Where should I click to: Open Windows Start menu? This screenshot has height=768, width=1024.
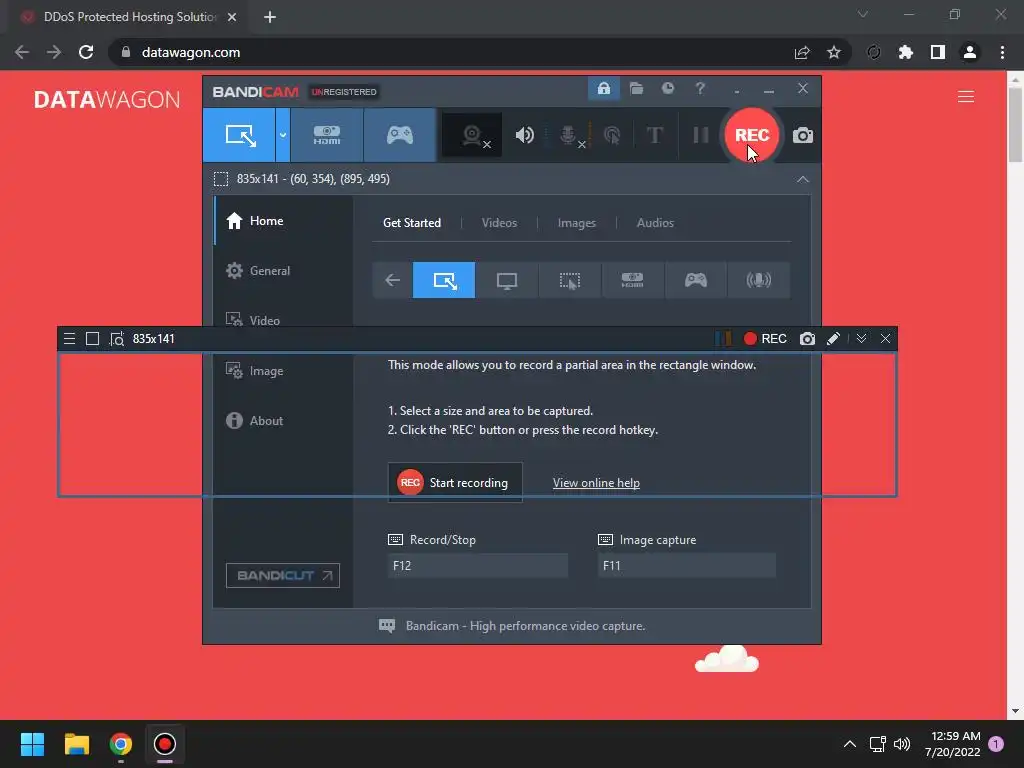(32, 744)
